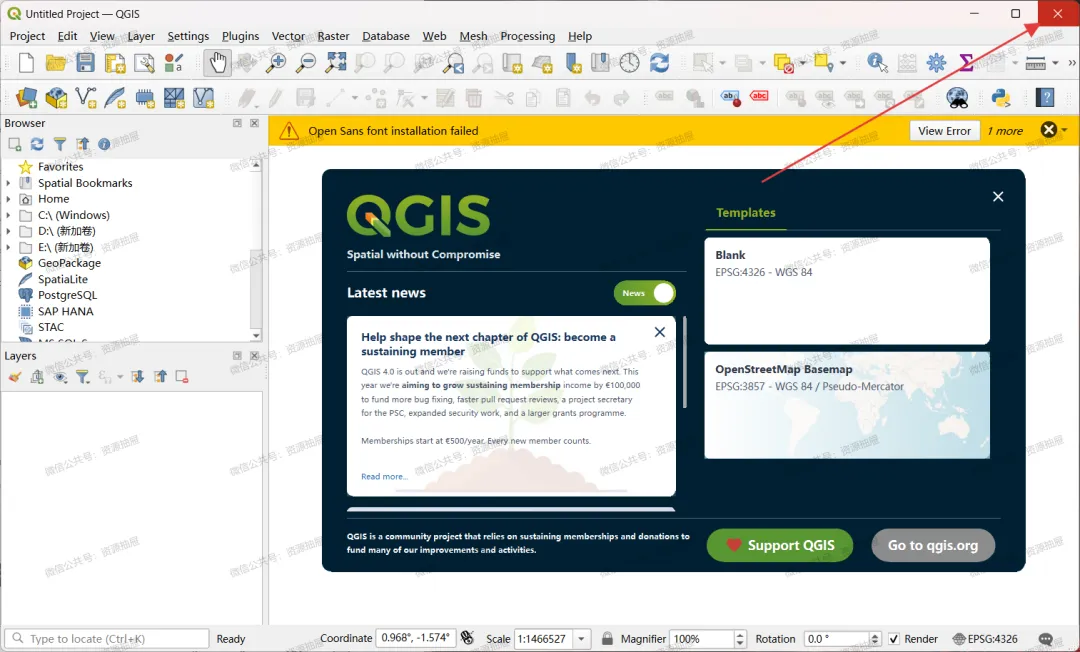Select the Blank EPSG:4326 template

point(847,291)
